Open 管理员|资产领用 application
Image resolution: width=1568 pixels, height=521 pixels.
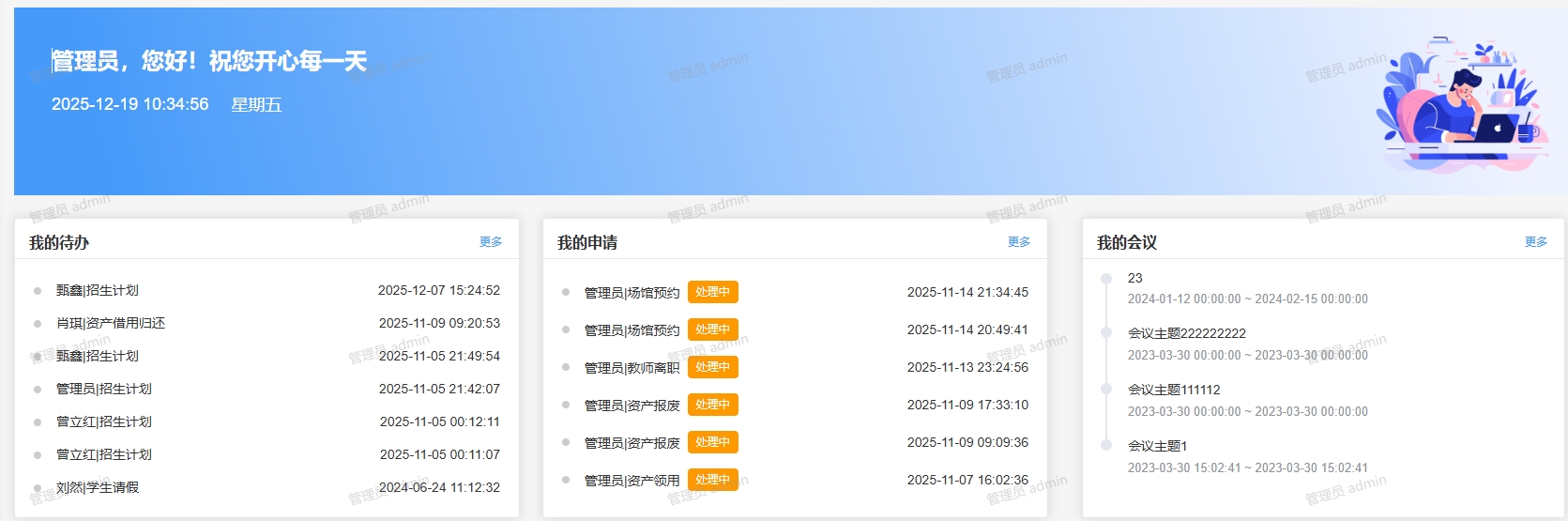[632, 481]
